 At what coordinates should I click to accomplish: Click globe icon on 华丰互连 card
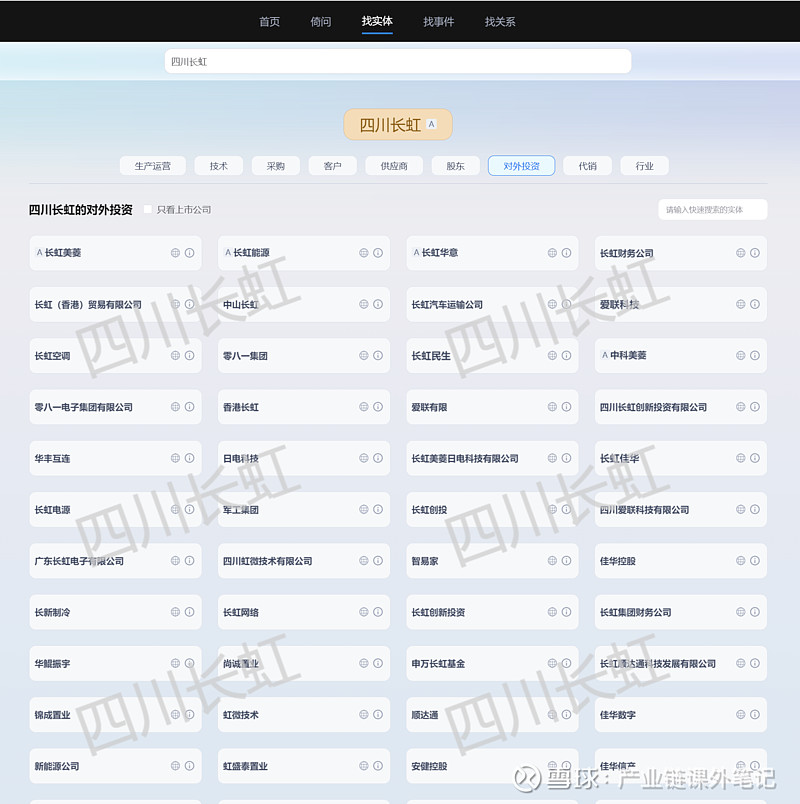[175, 458]
